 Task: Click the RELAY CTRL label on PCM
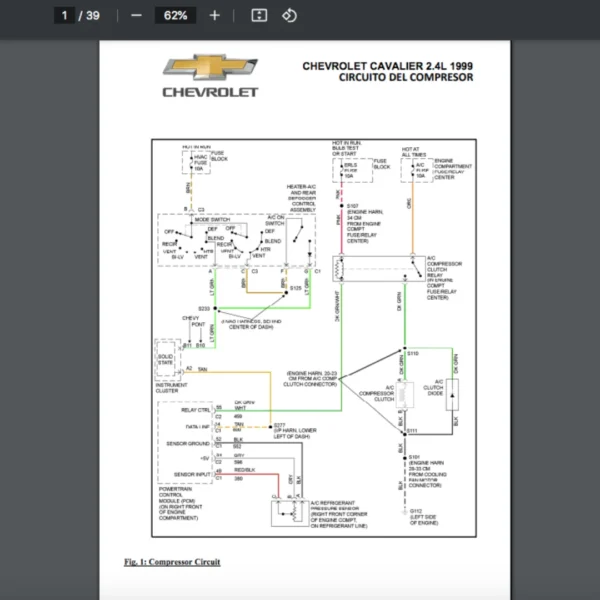[x=196, y=410]
